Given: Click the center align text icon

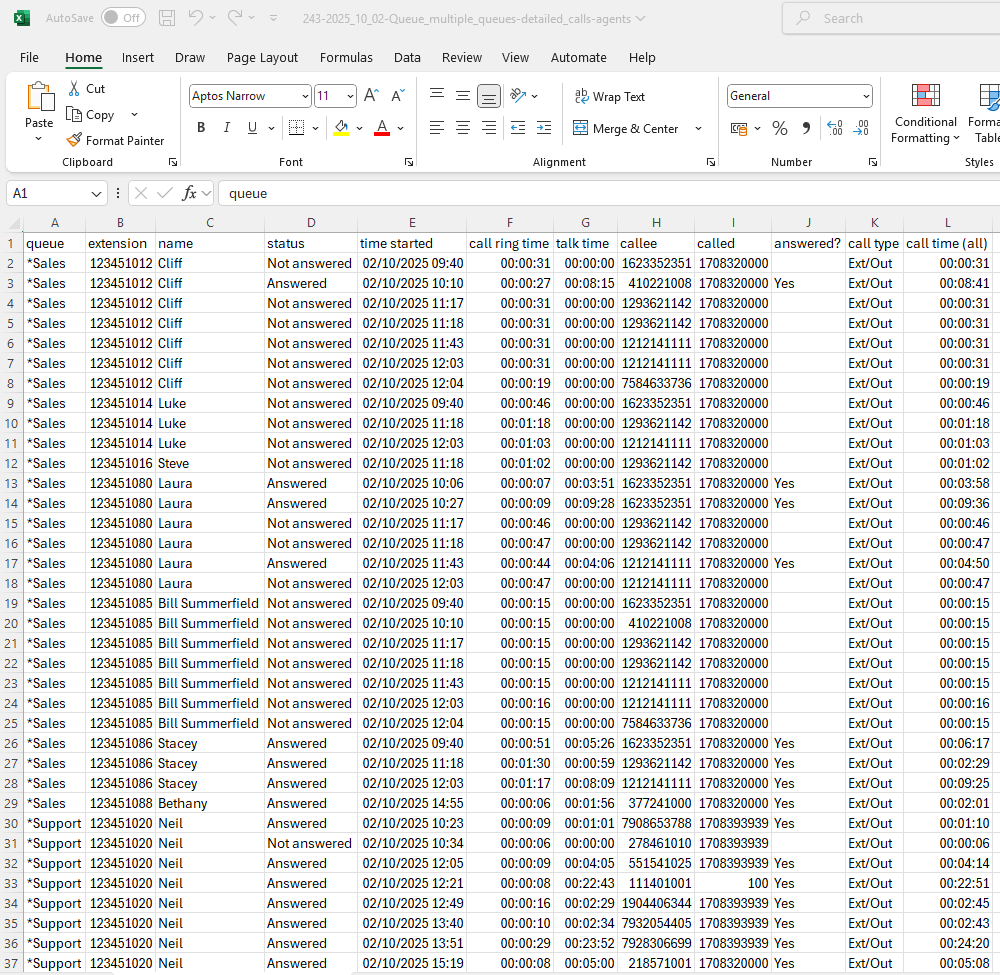Looking at the screenshot, I should 463,128.
